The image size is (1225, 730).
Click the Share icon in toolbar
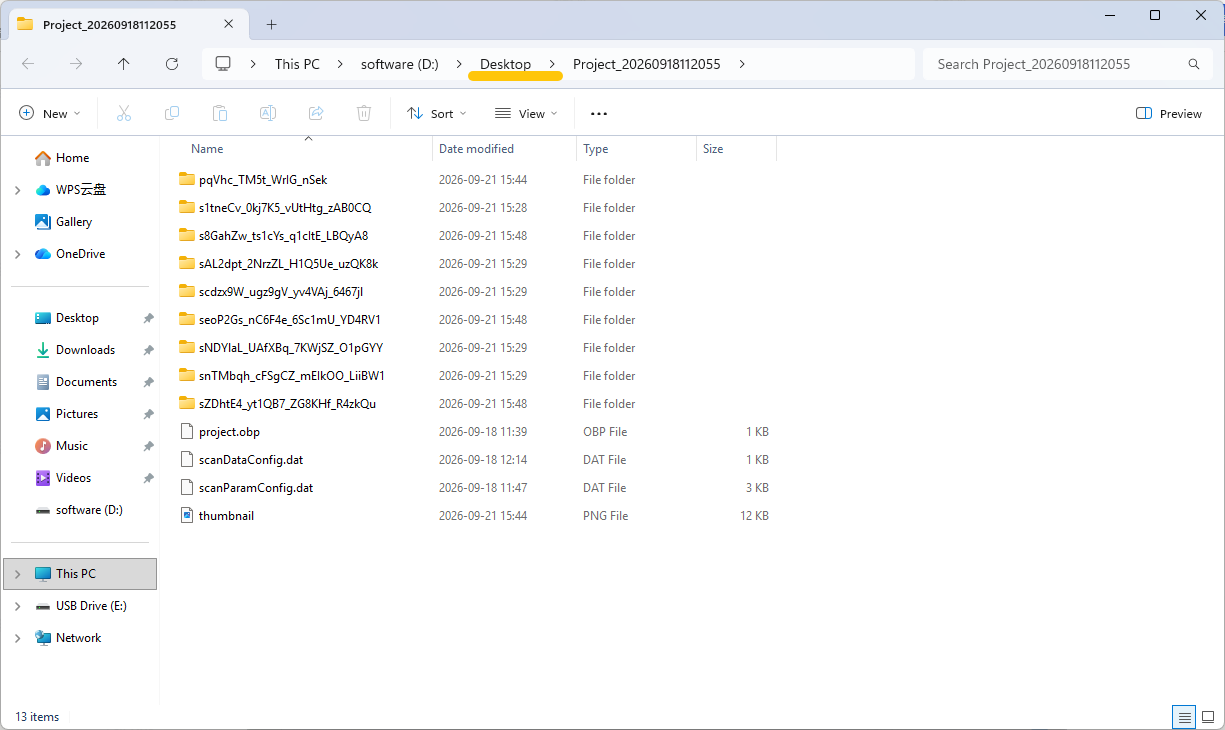pos(316,114)
